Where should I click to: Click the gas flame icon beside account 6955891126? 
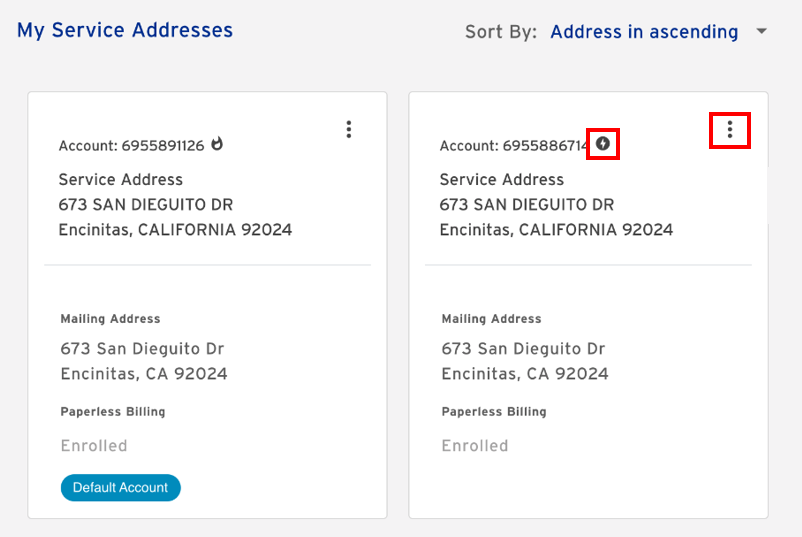tap(217, 144)
